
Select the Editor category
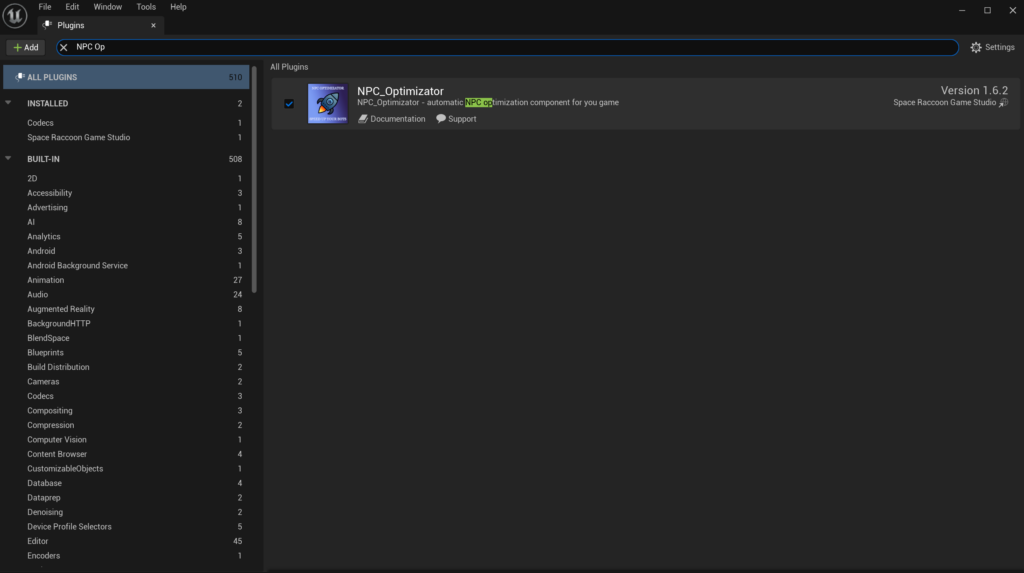pyautogui.click(x=126, y=541)
